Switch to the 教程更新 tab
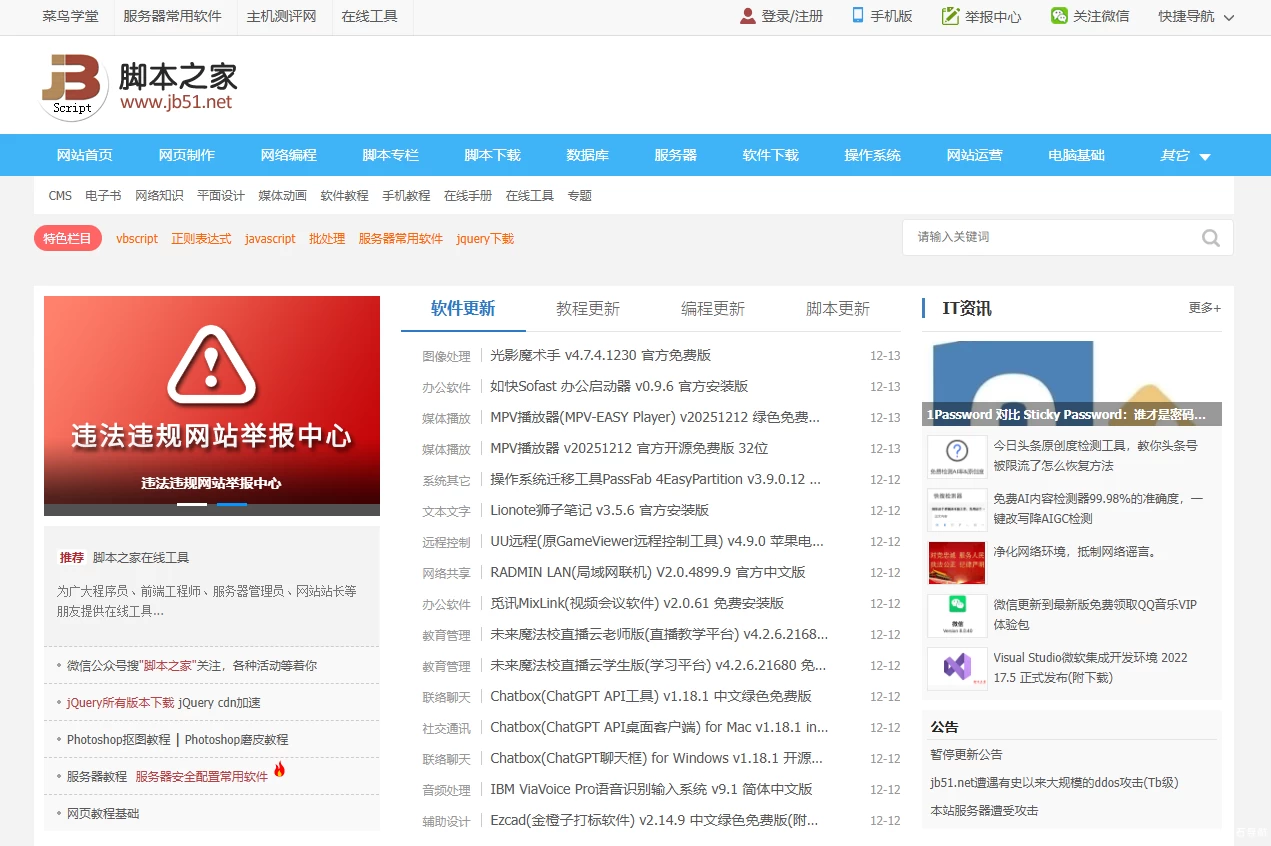 588,309
